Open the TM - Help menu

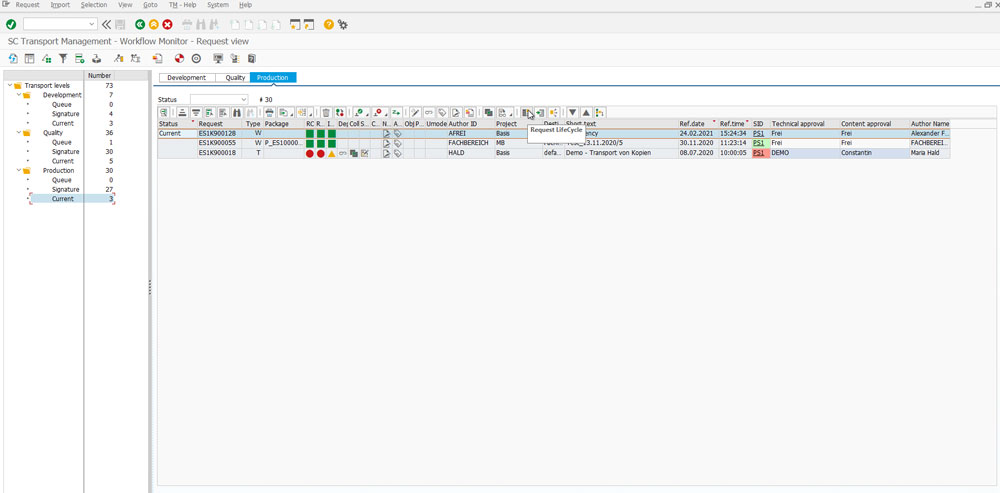pyautogui.click(x=182, y=4)
